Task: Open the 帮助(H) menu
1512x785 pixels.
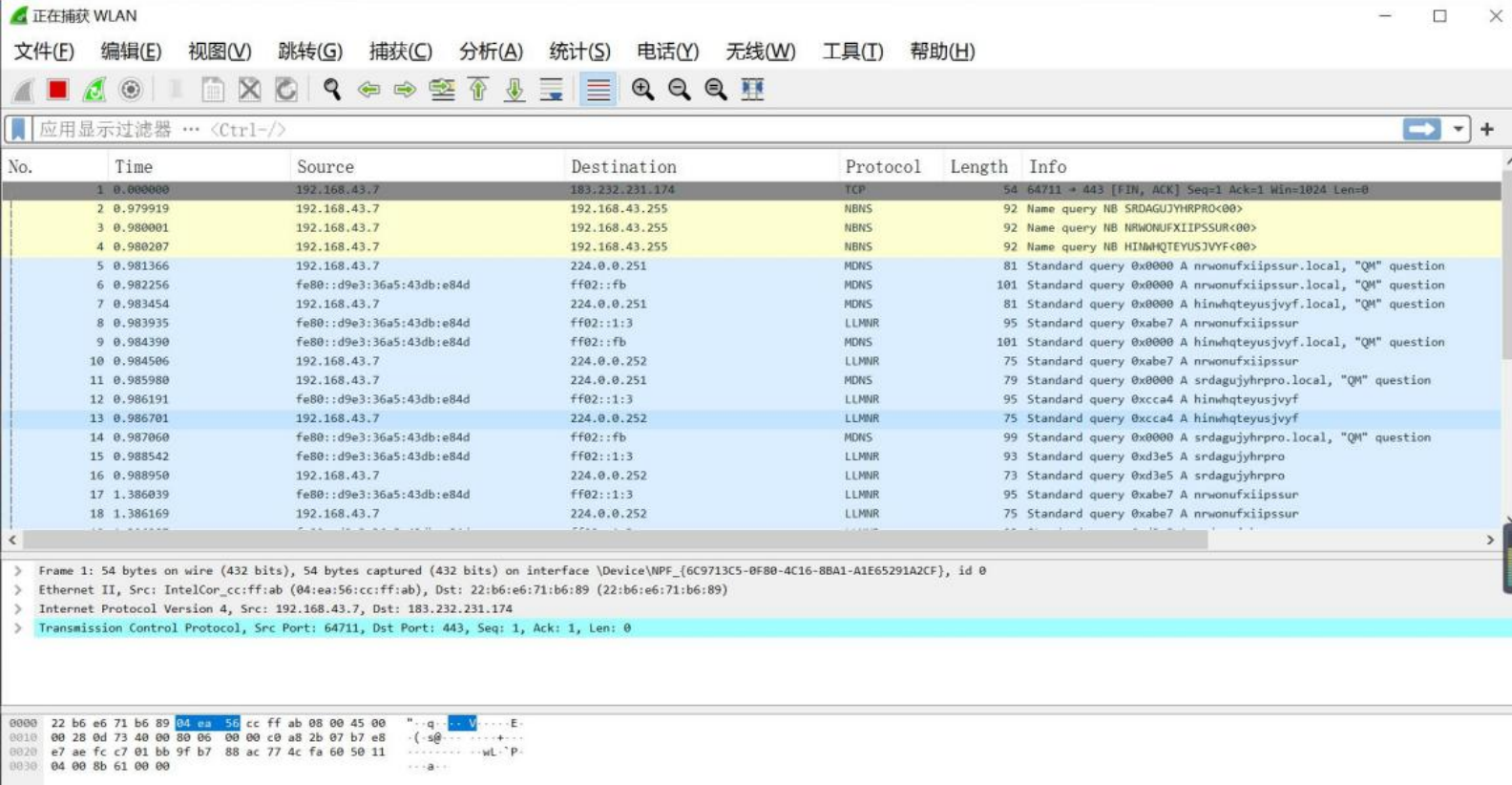Action: (x=942, y=52)
